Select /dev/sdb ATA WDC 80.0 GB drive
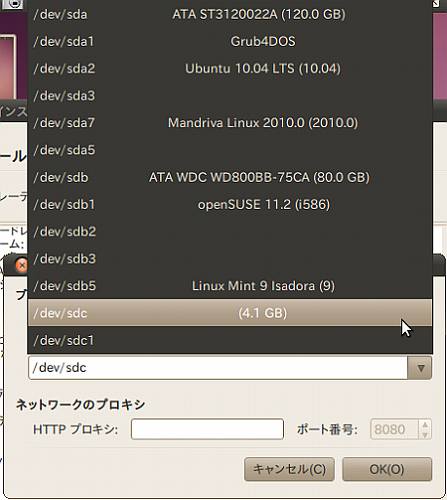The image size is (447, 500). pos(230,177)
